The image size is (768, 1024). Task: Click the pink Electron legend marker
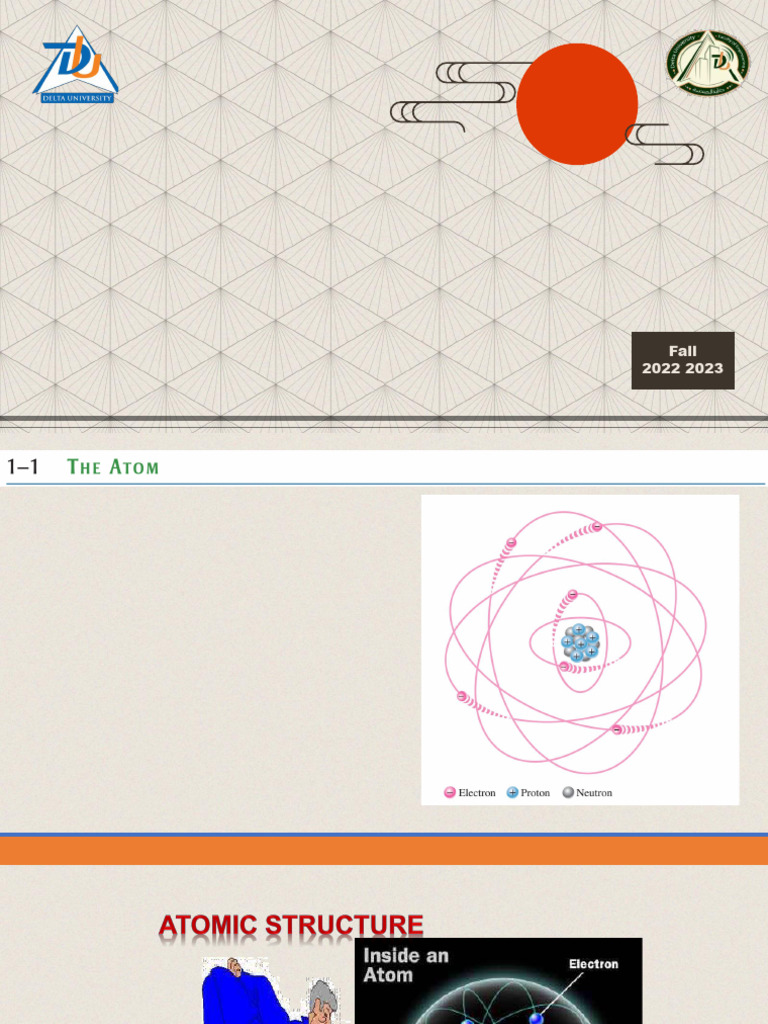449,793
